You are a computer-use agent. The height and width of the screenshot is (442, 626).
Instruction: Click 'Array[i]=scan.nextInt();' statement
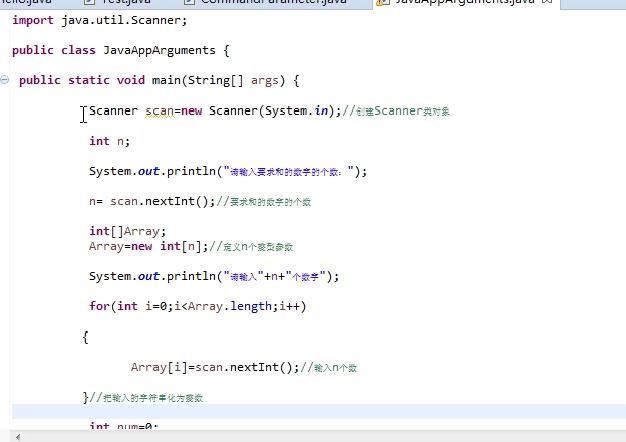pos(215,367)
